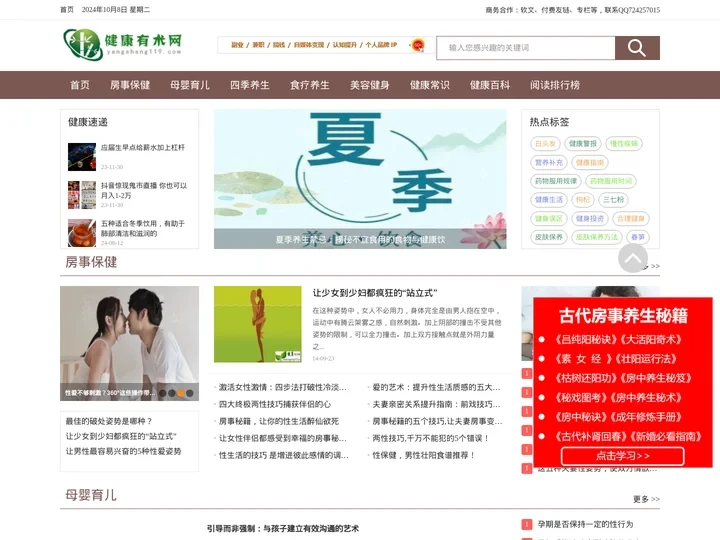Select the 慢性疾病 hot tag

point(624,144)
